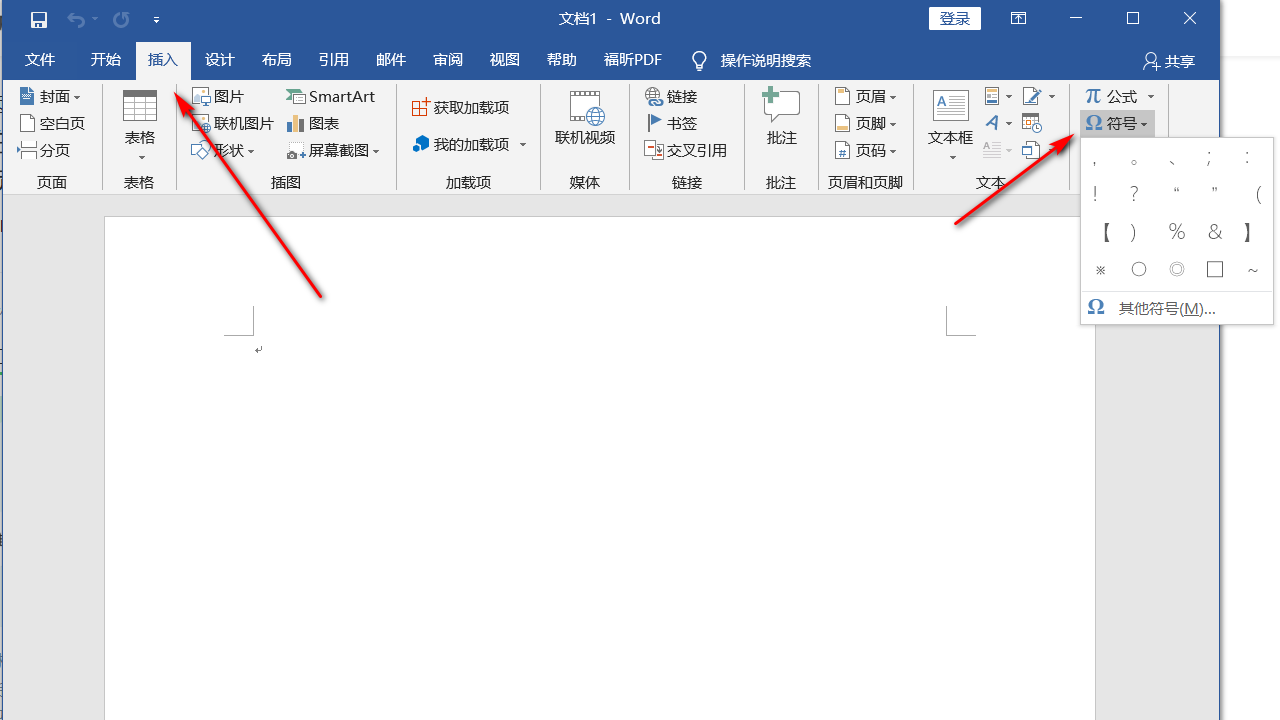1280x720 pixels.
Task: Open My Add-ins (我的加载项) list
Action: point(469,145)
